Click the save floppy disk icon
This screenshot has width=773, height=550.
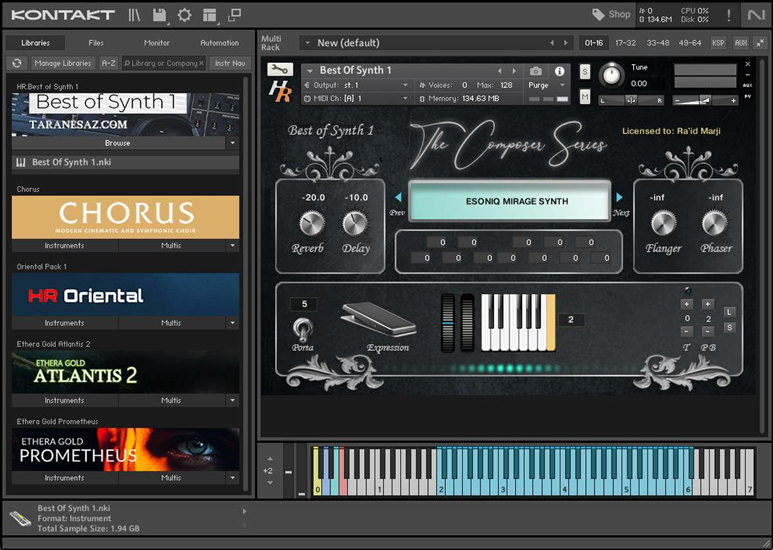160,15
